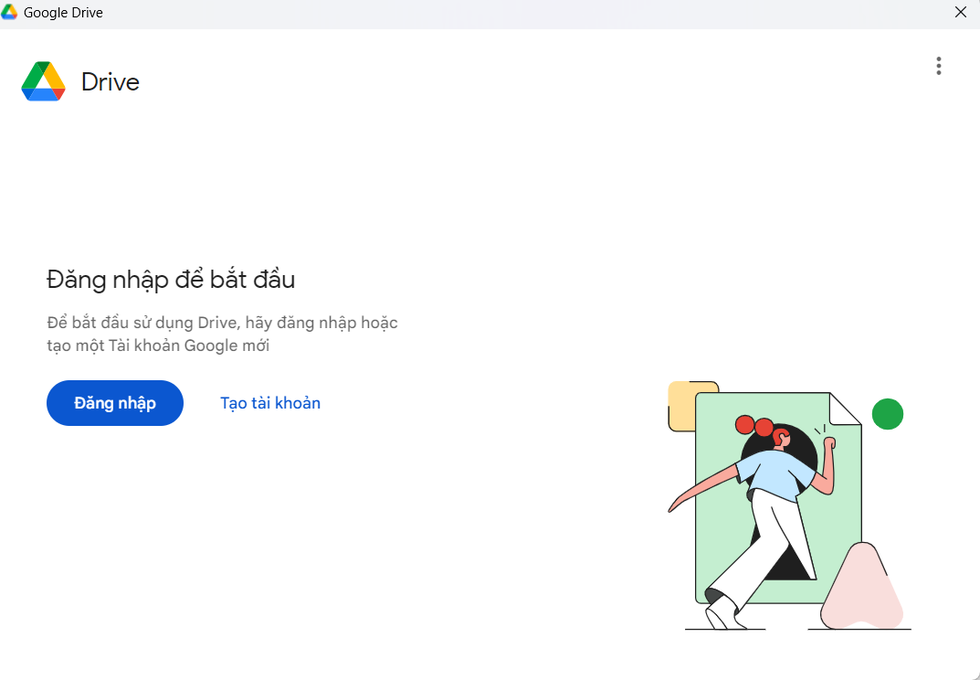Select the green circle in the illustration
980x680 pixels.
point(888,414)
